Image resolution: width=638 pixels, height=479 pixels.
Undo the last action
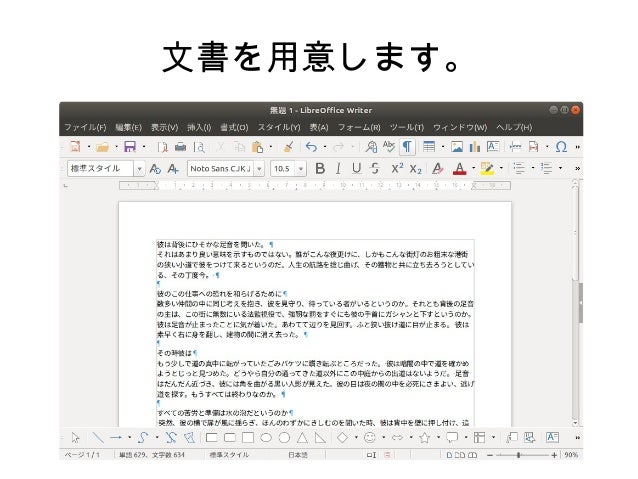pyautogui.click(x=311, y=147)
